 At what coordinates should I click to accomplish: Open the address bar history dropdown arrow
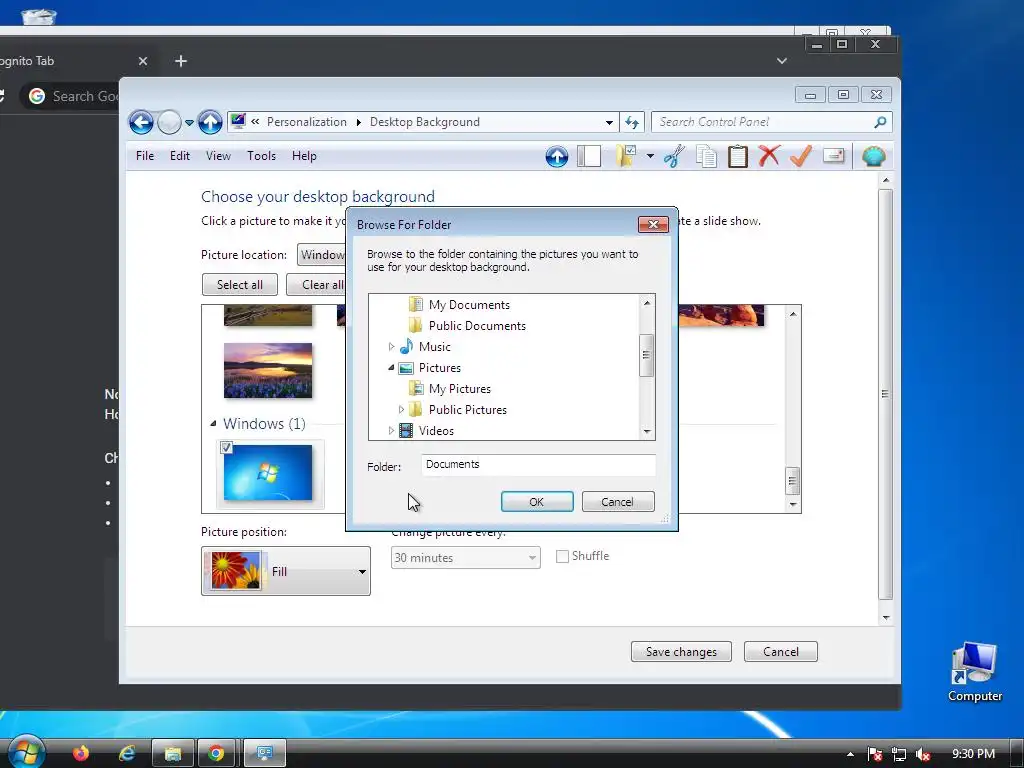[609, 122]
